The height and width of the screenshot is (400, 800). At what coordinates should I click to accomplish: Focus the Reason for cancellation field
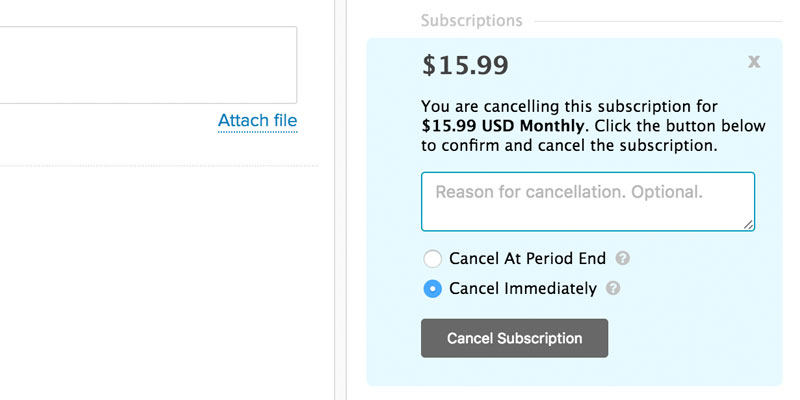click(x=588, y=202)
